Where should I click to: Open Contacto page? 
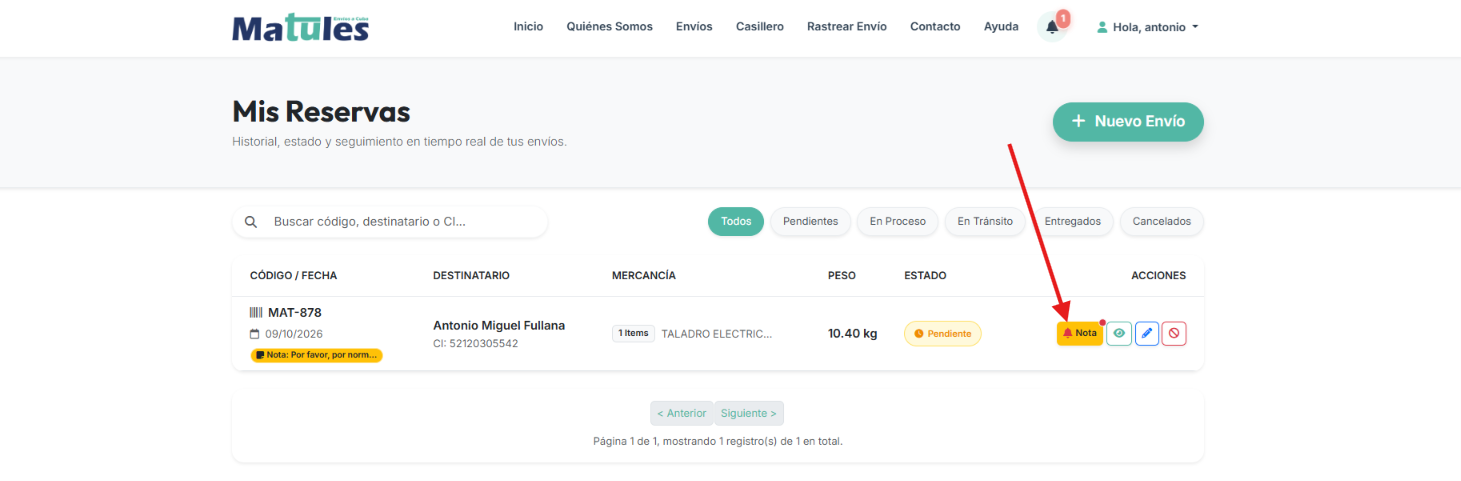click(x=935, y=27)
